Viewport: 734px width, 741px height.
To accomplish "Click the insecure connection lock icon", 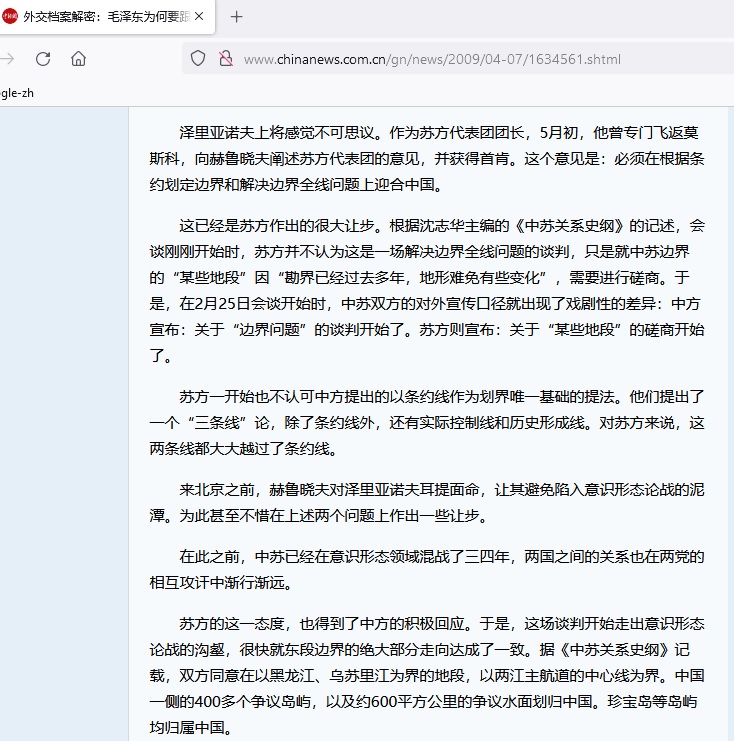I will (225, 59).
